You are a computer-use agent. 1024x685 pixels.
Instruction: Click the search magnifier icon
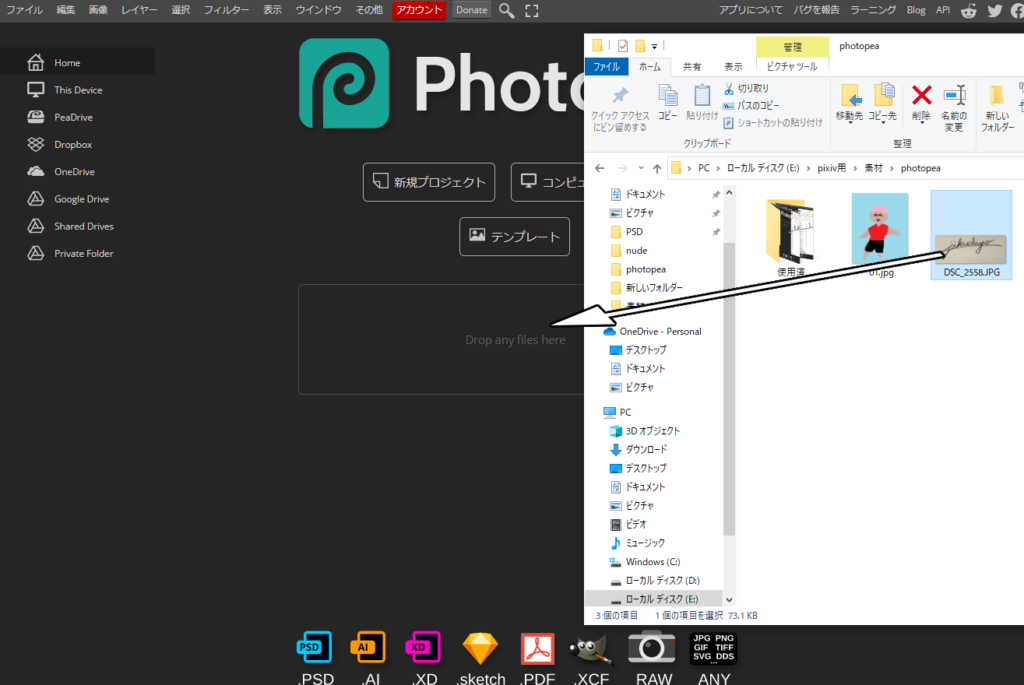point(506,10)
